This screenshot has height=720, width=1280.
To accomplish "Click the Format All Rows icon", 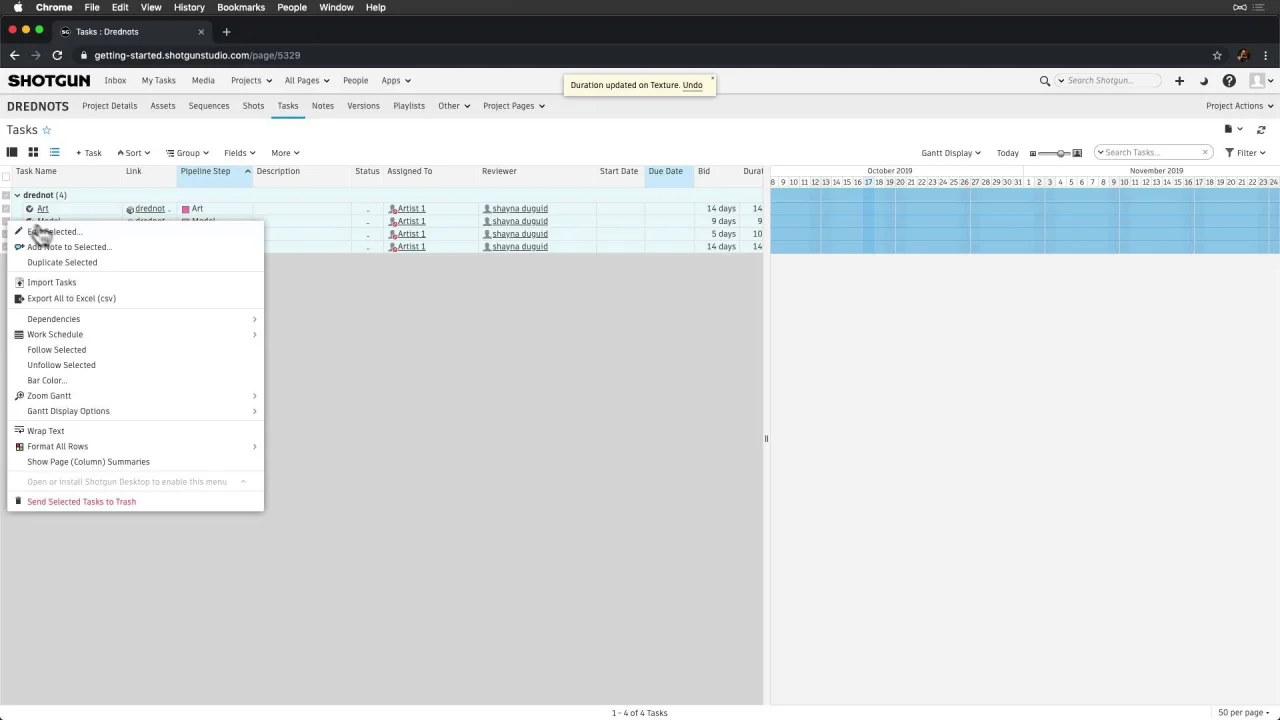I will [19, 446].
